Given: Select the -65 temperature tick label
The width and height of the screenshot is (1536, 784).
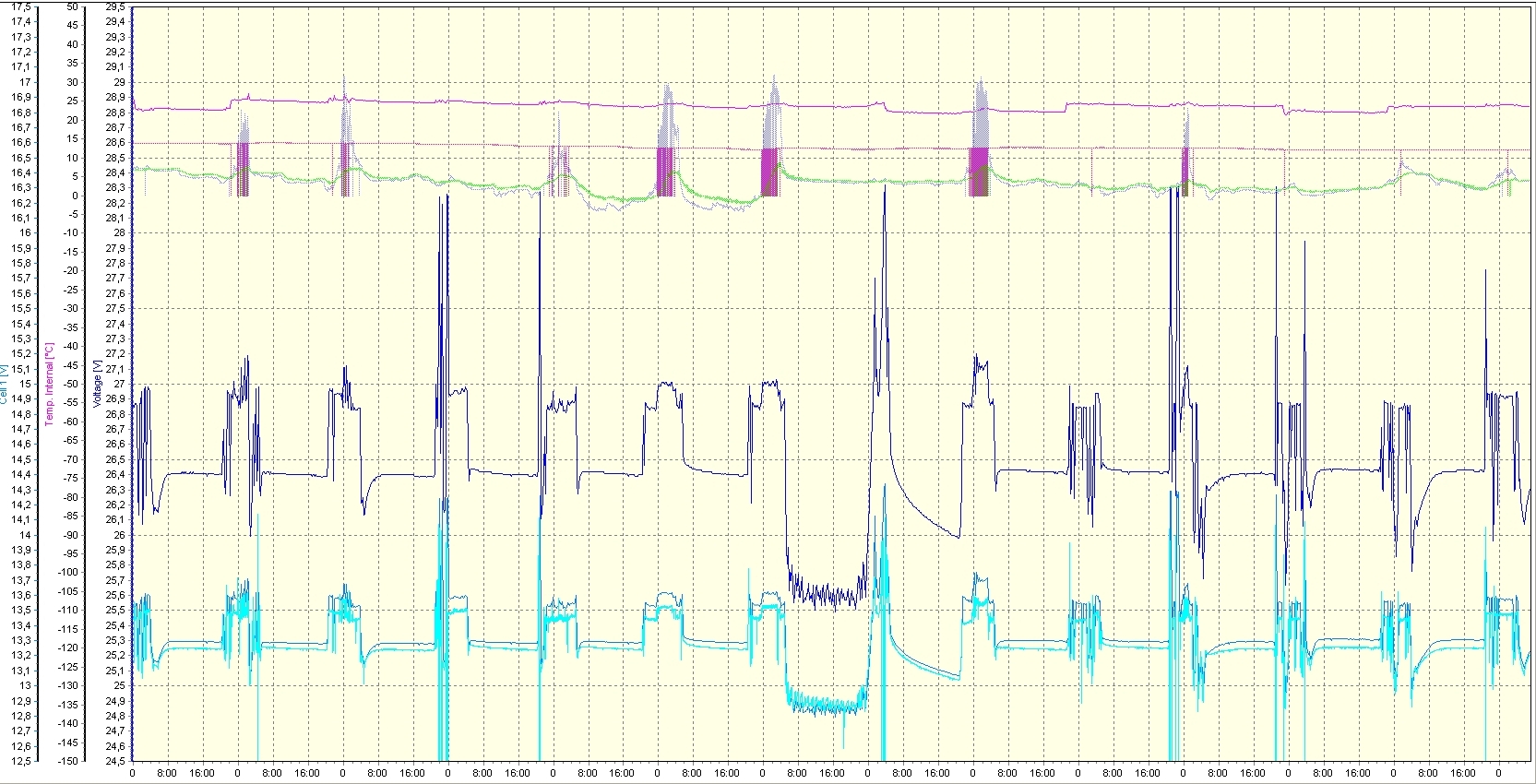Looking at the screenshot, I should pos(71,440).
